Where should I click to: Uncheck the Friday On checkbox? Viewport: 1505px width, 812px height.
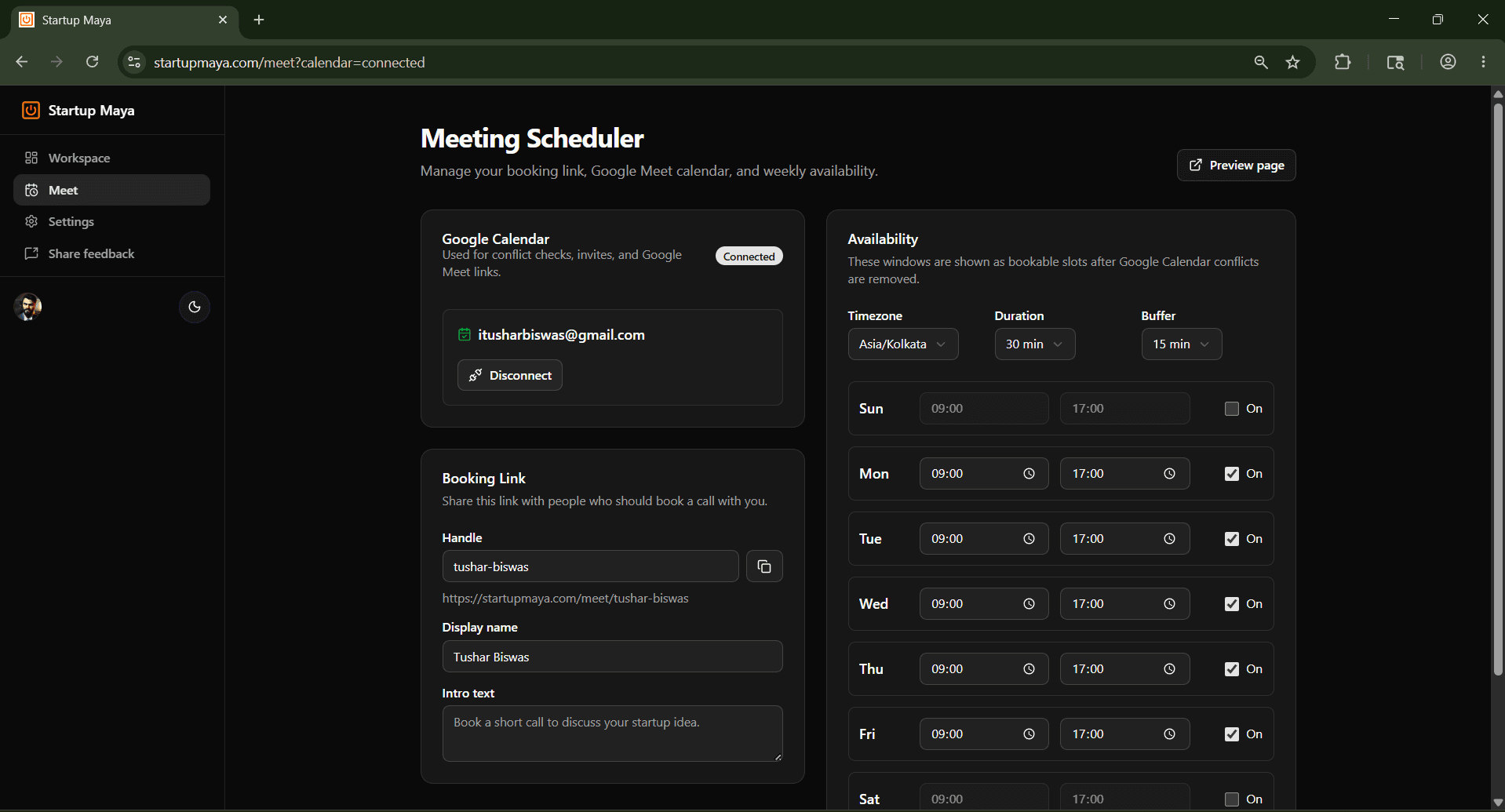coord(1232,734)
